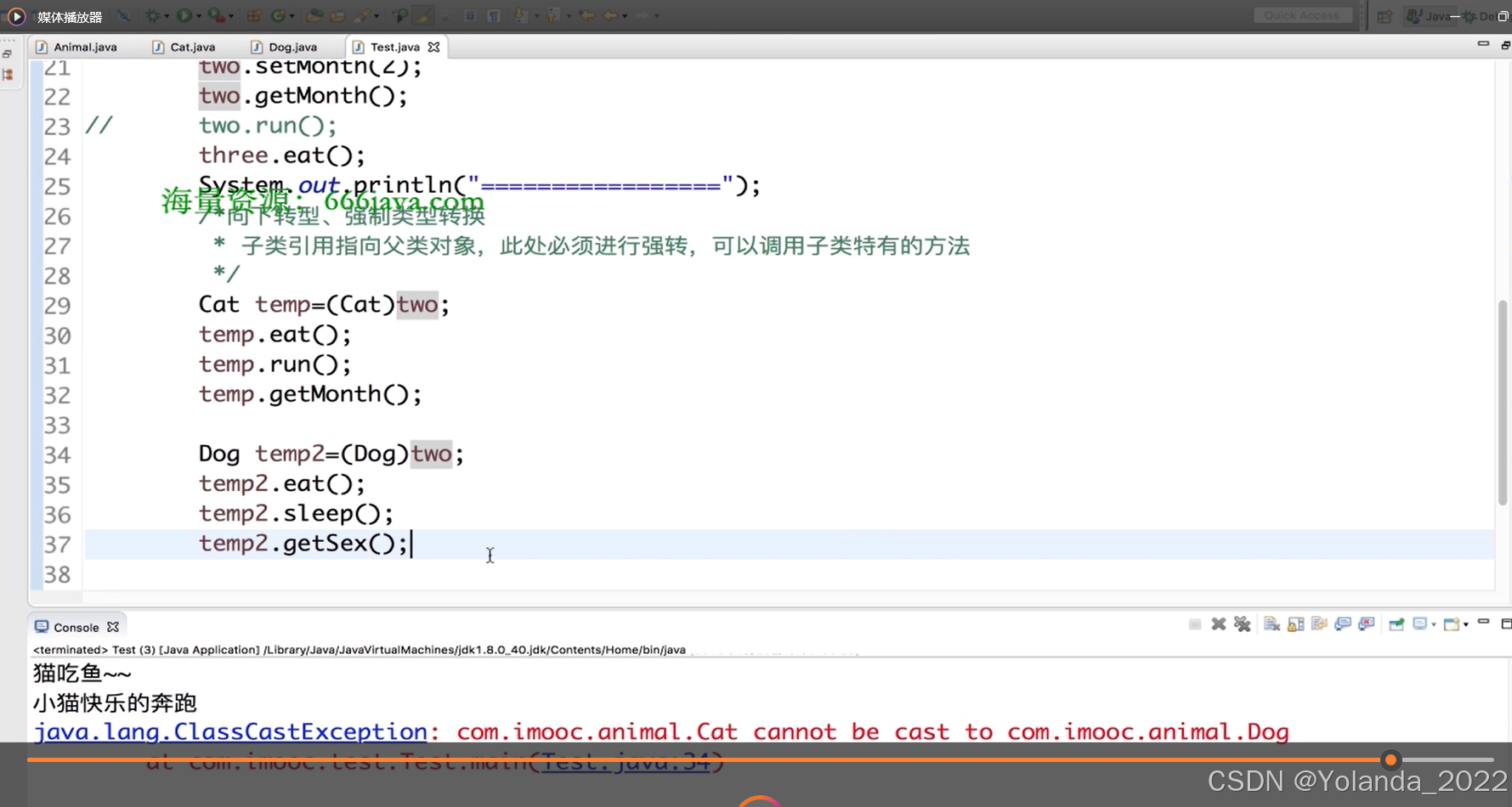Switch to the Cat.java editor tab
The width and height of the screenshot is (1512, 807).
tap(184, 47)
